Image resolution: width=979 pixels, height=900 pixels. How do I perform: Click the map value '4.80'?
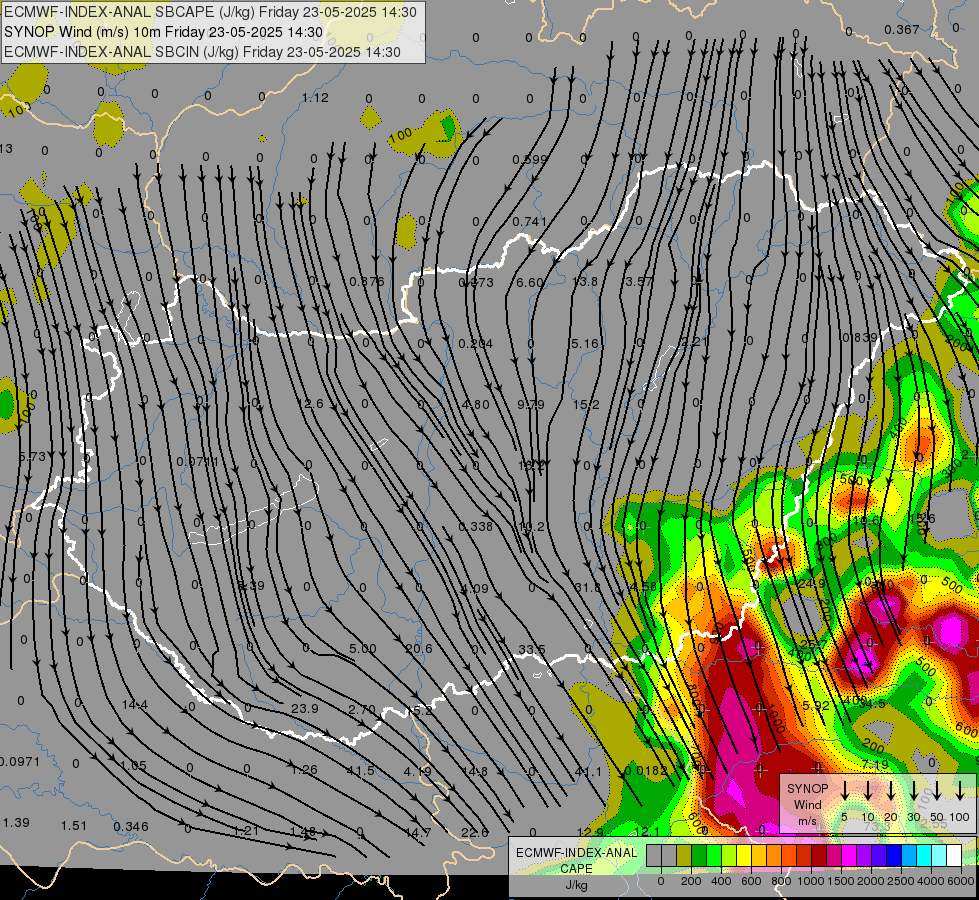click(x=475, y=404)
